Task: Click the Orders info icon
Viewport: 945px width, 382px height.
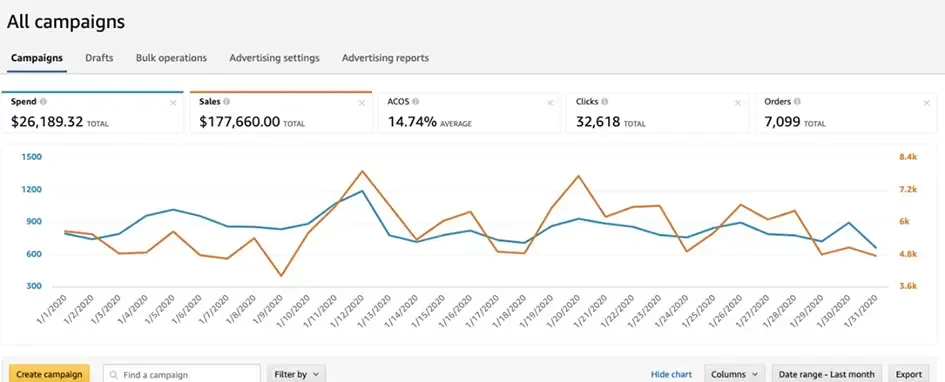Action: pyautogui.click(x=797, y=102)
